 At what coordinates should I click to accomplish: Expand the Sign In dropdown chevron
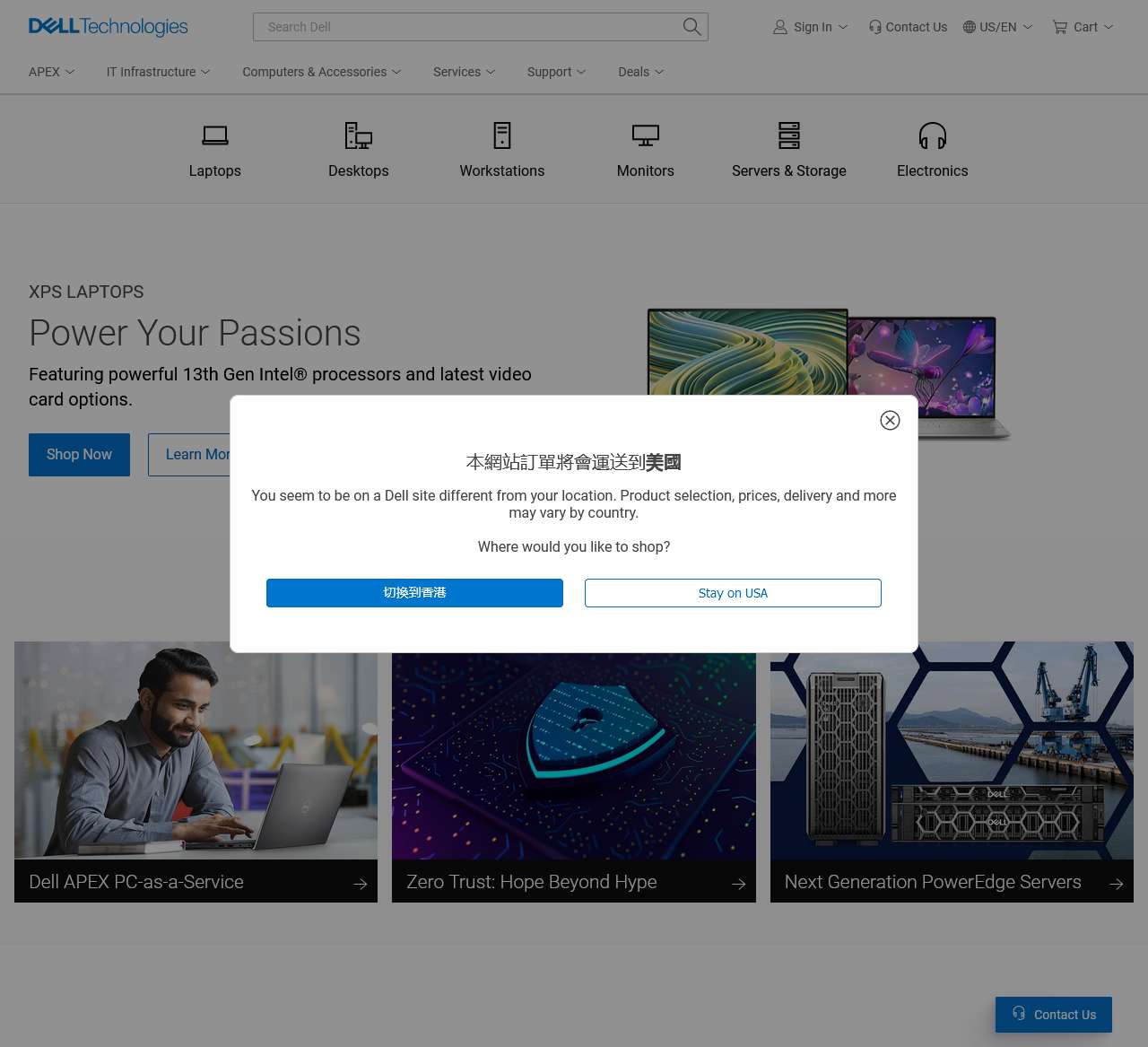coord(843,27)
